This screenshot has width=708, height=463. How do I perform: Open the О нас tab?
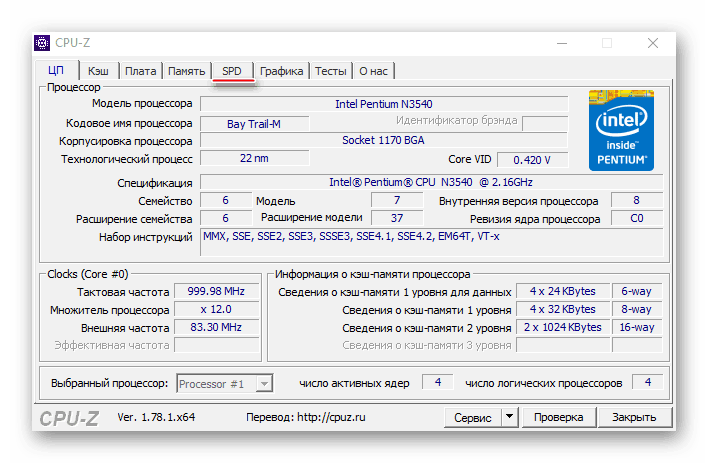(373, 71)
